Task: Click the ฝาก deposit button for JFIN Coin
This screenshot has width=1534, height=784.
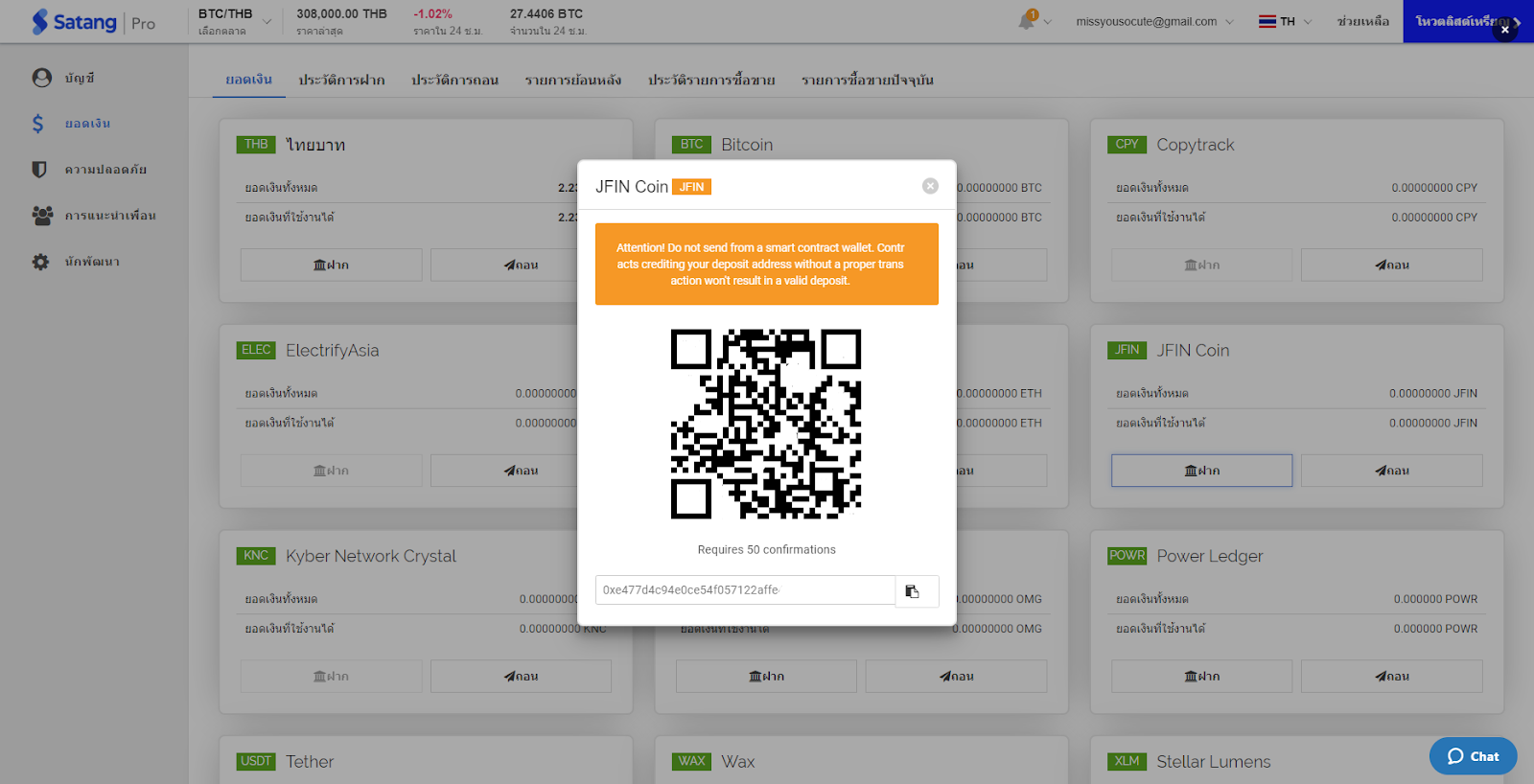Action: 1201,471
